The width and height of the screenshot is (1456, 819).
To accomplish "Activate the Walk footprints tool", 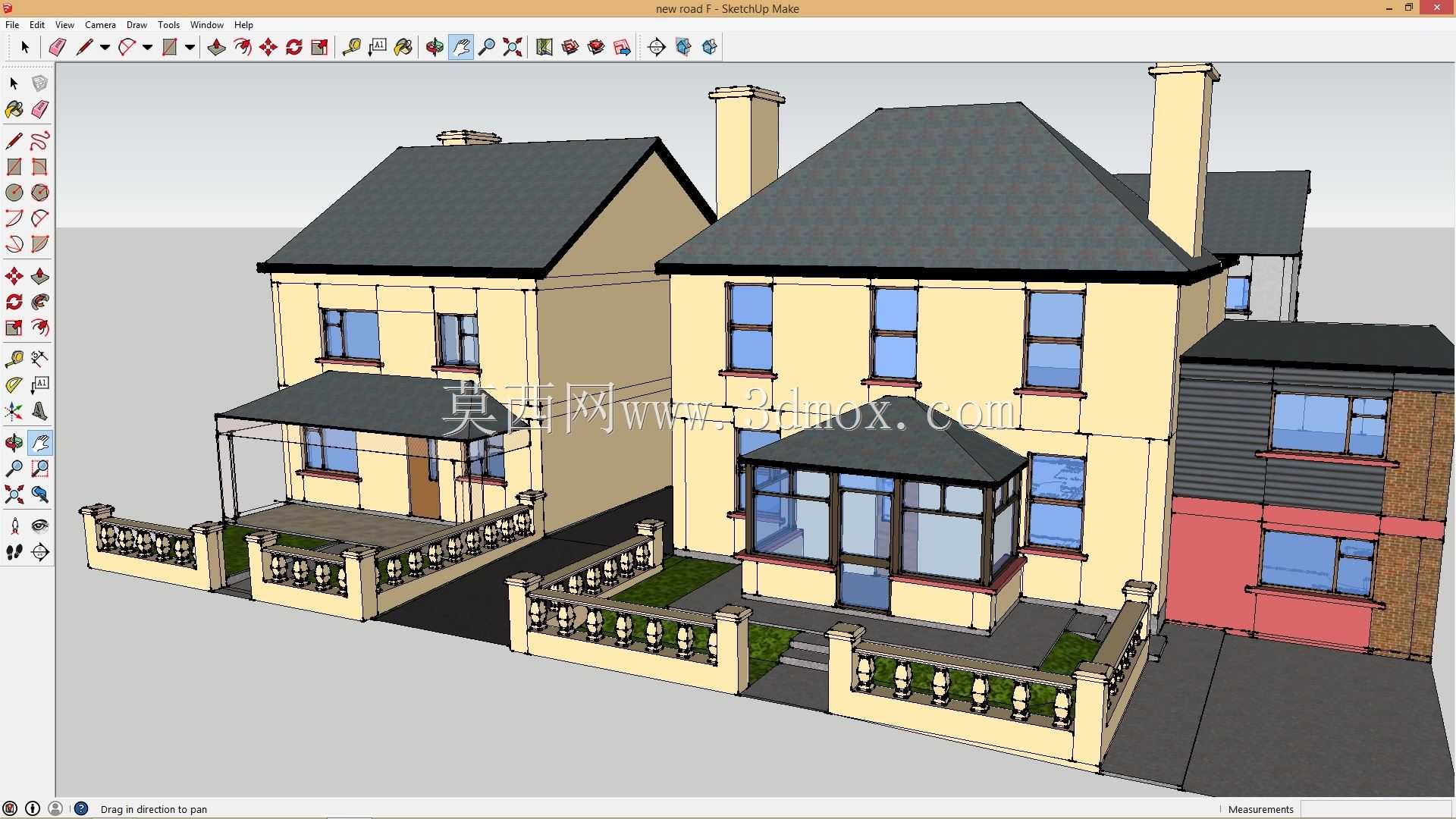I will click(14, 552).
